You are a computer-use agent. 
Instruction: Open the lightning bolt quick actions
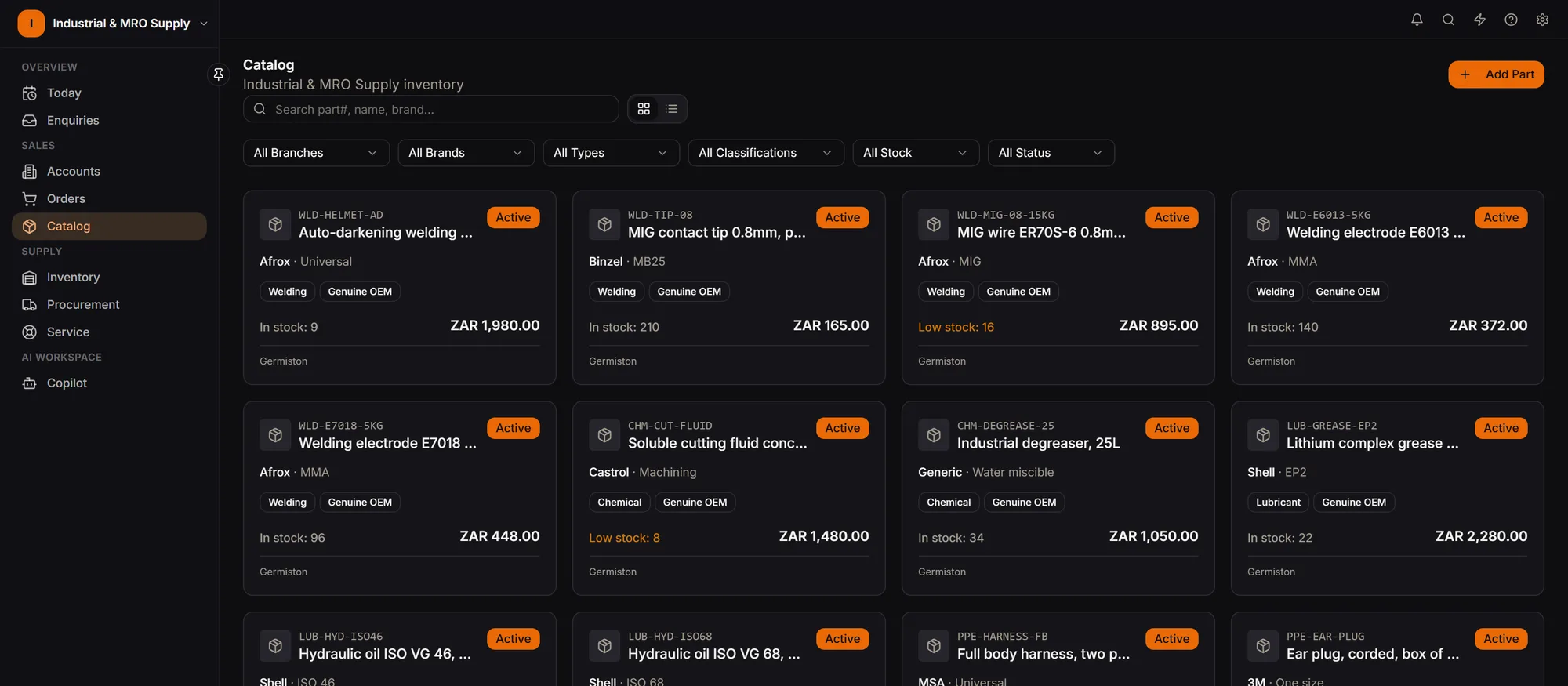1479,20
